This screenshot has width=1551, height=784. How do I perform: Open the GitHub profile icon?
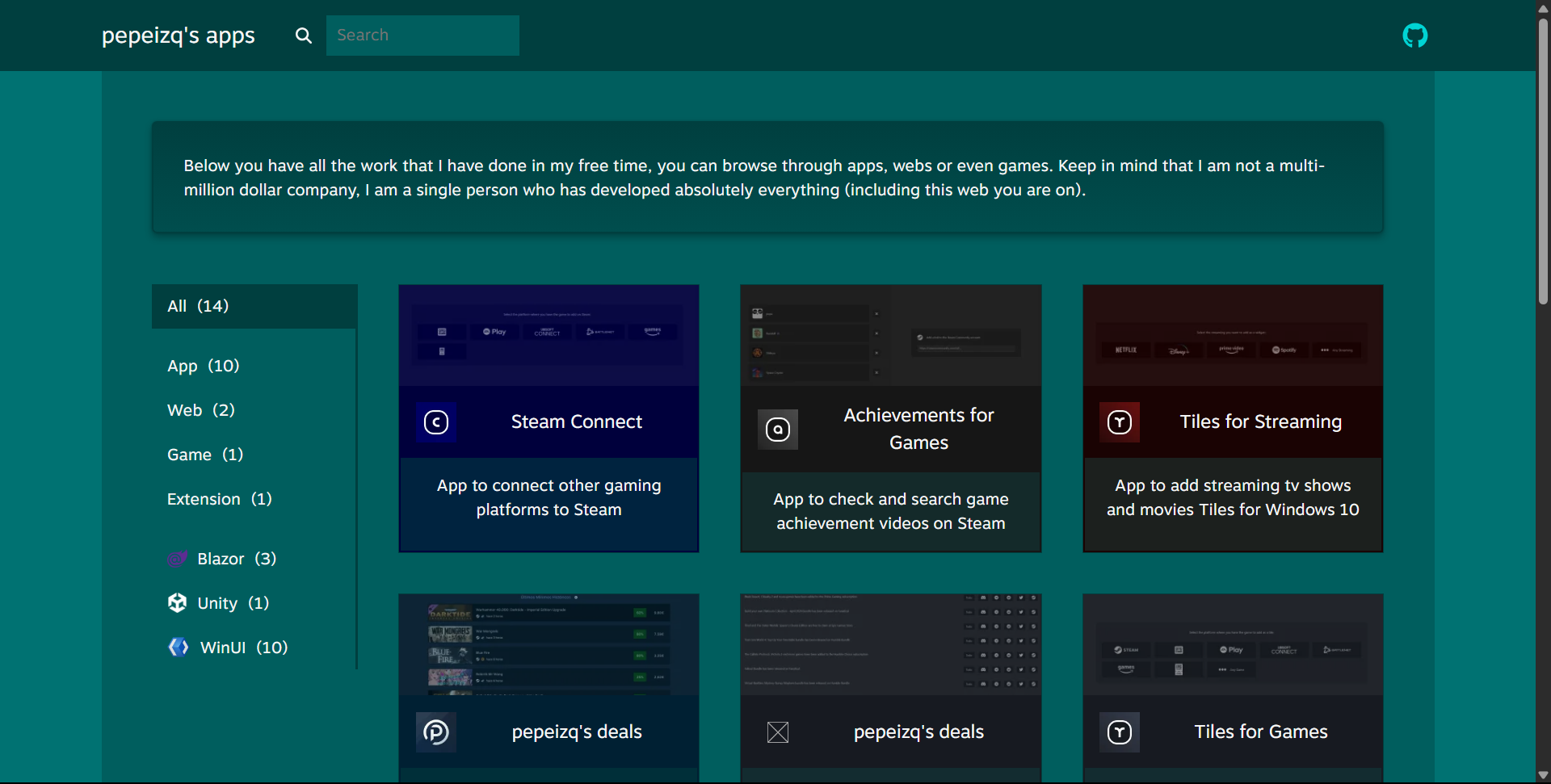(1414, 36)
